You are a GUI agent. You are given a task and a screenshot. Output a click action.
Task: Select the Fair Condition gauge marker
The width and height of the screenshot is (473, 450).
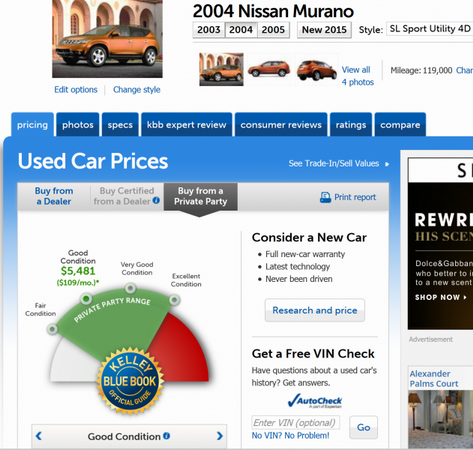click(x=52, y=329)
